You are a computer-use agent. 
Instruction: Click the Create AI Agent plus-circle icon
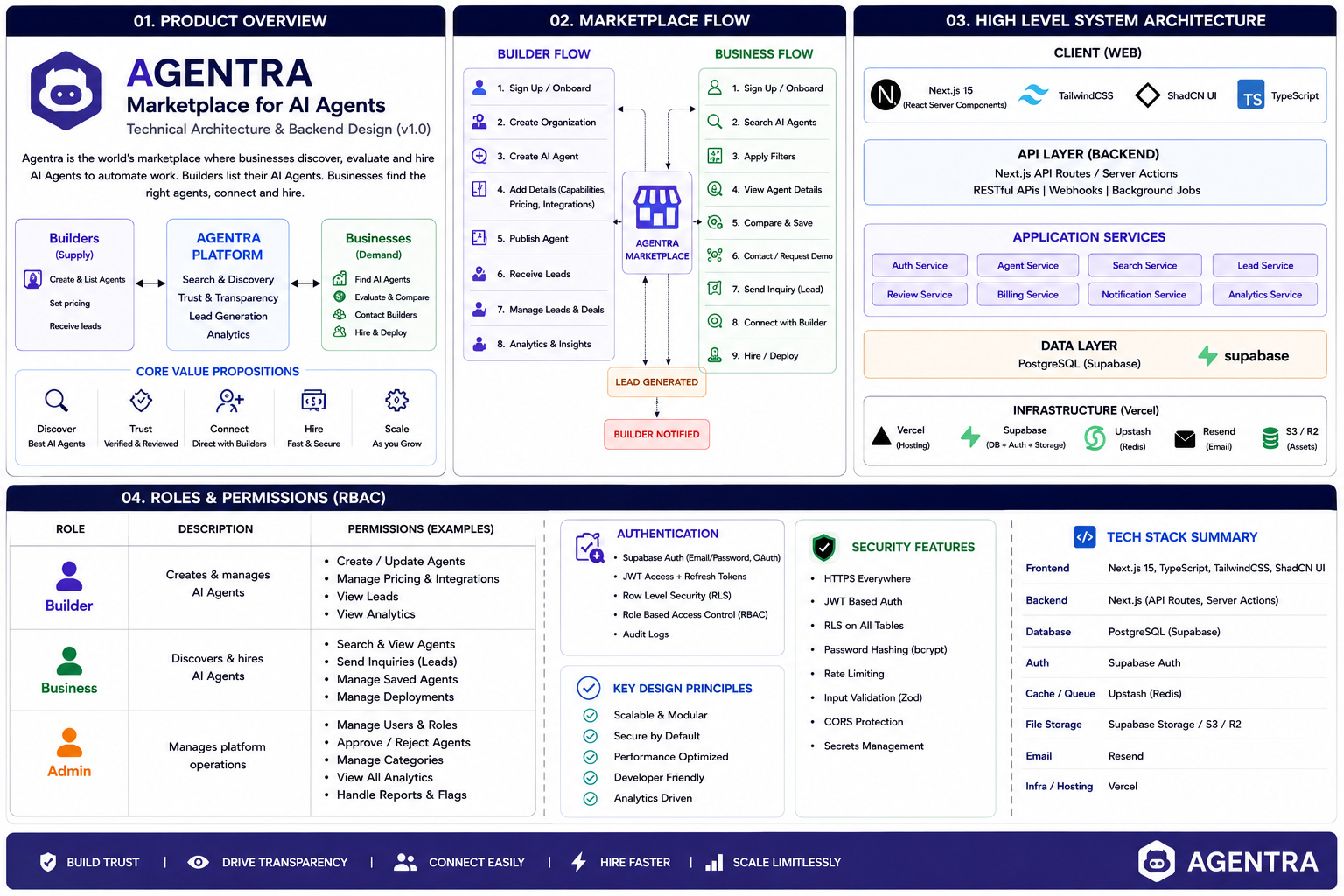[x=479, y=156]
